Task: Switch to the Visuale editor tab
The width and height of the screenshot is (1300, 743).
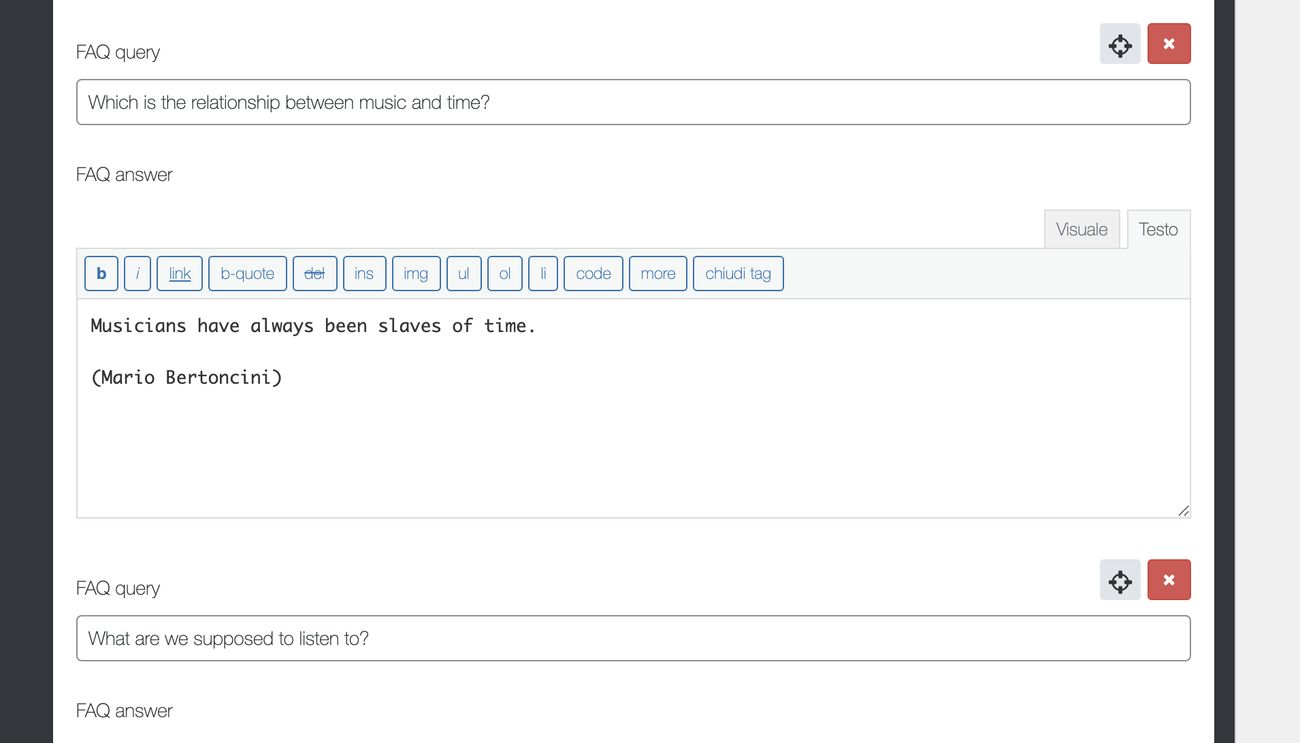Action: pos(1082,229)
